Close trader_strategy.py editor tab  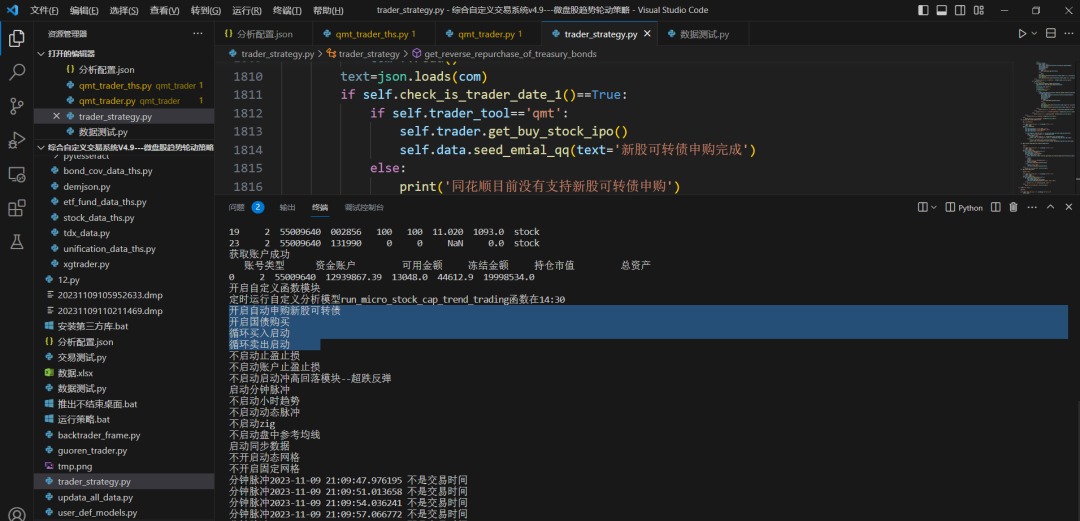coord(647,34)
